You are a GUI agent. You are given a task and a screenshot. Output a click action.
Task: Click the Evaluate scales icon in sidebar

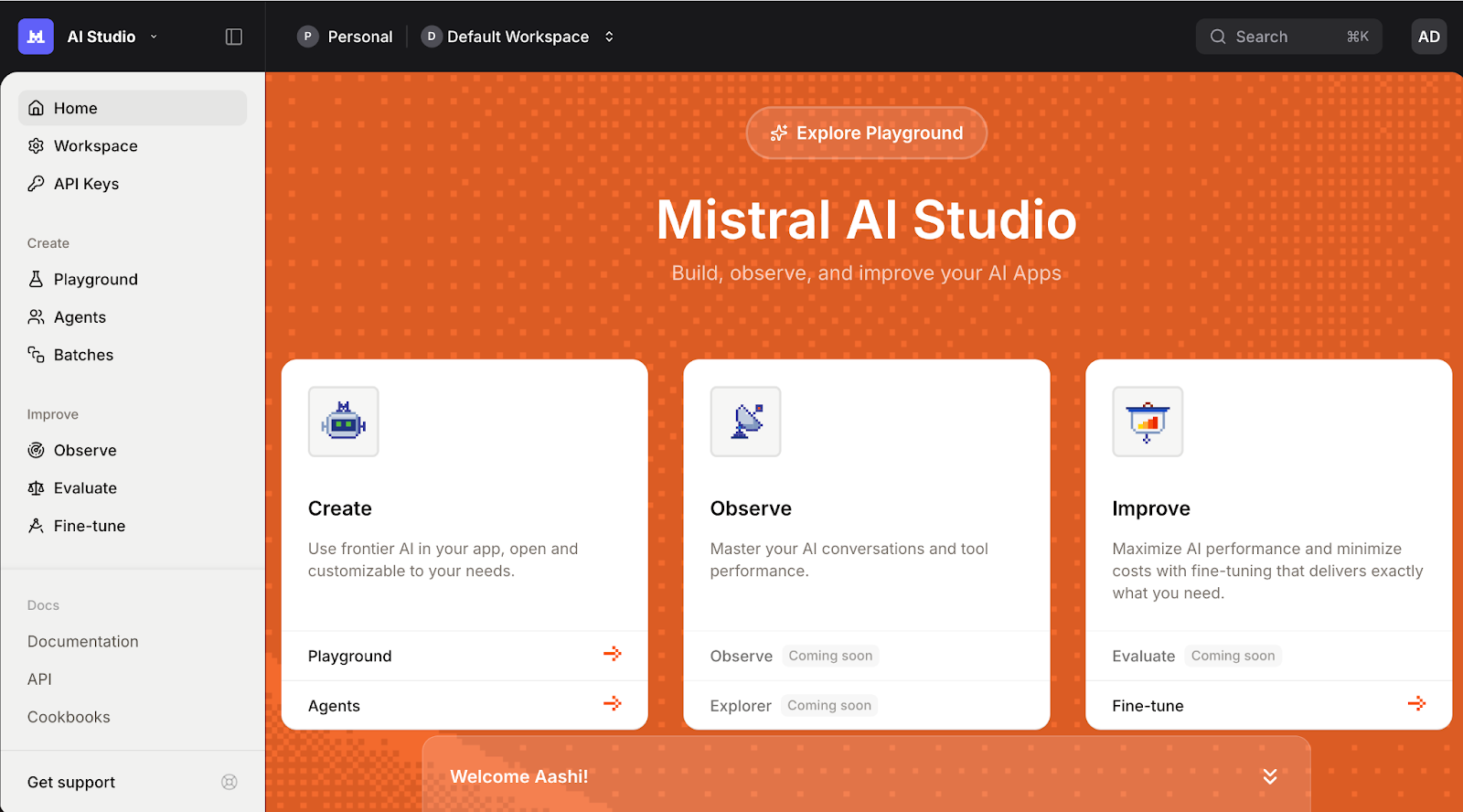click(36, 488)
